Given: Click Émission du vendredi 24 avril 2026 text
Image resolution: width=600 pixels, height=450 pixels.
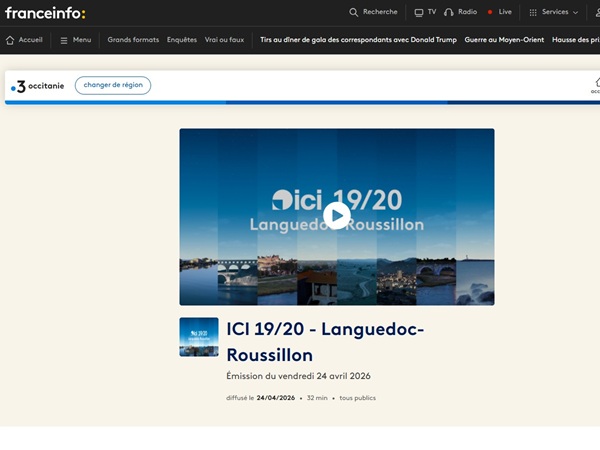Looking at the screenshot, I should pyautogui.click(x=298, y=376).
